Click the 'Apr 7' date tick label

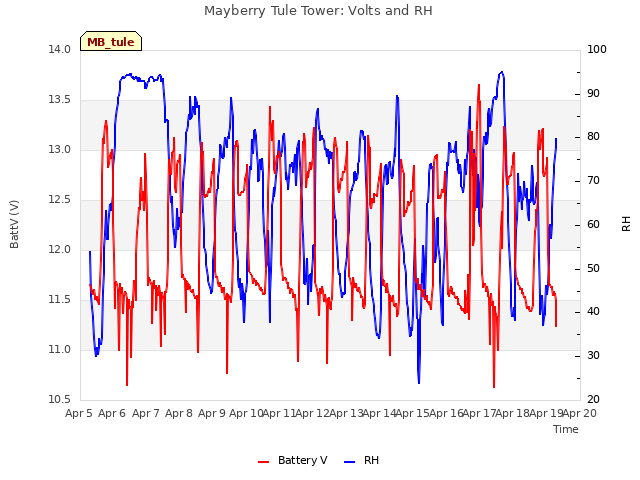tap(146, 413)
